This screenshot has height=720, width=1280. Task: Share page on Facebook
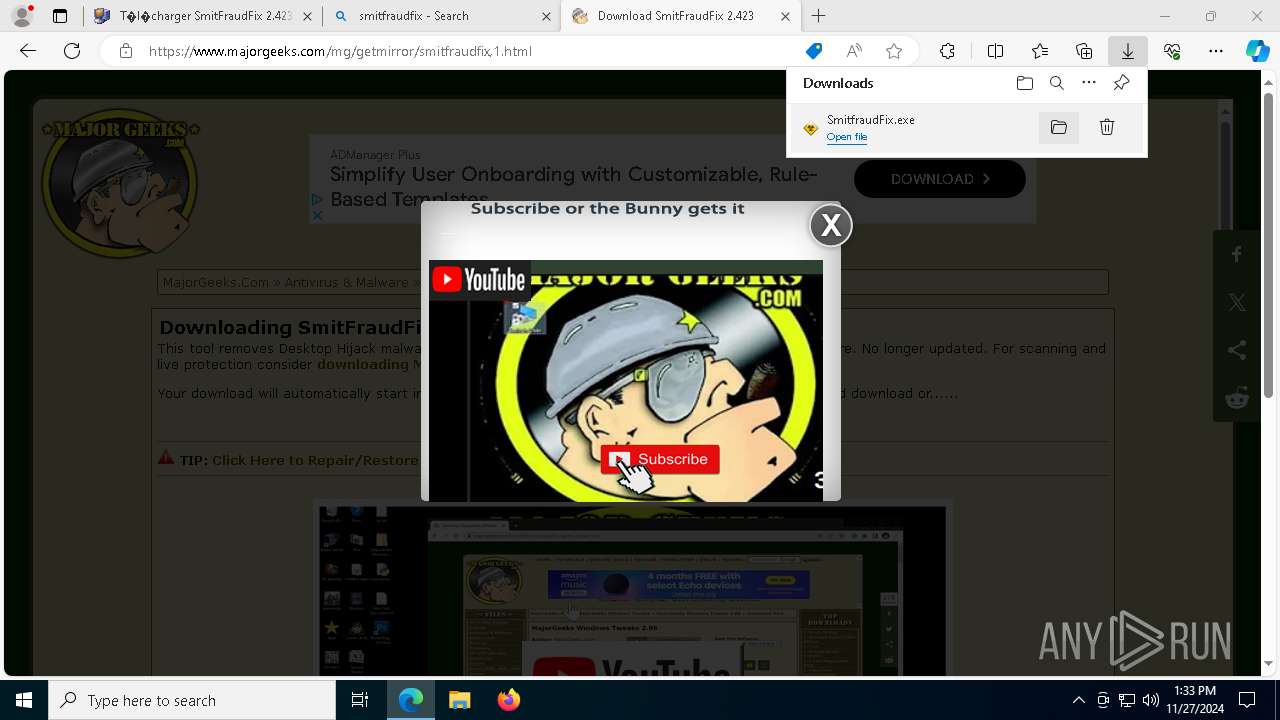1237,255
